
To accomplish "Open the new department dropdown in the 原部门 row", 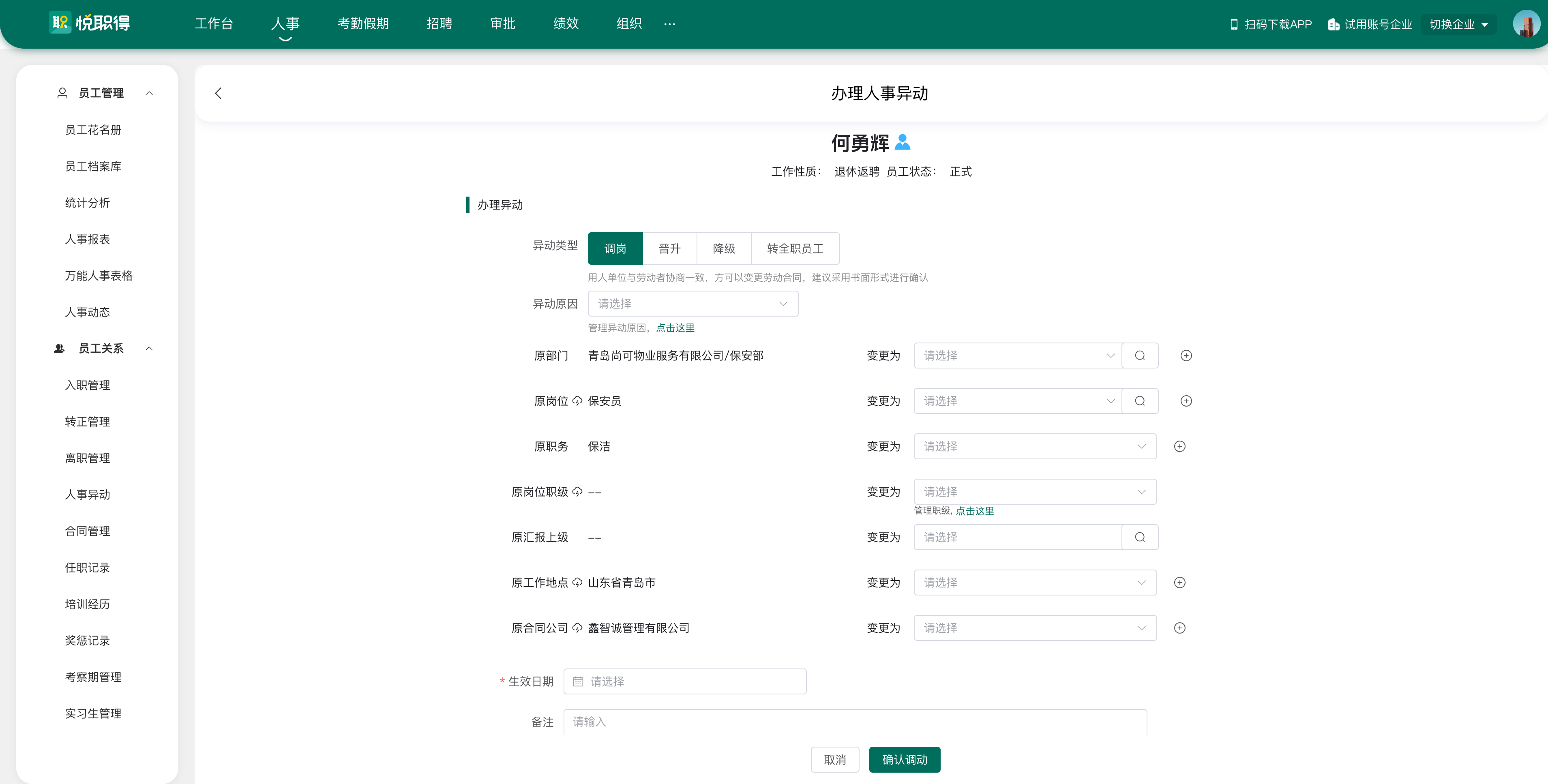I will [1017, 356].
